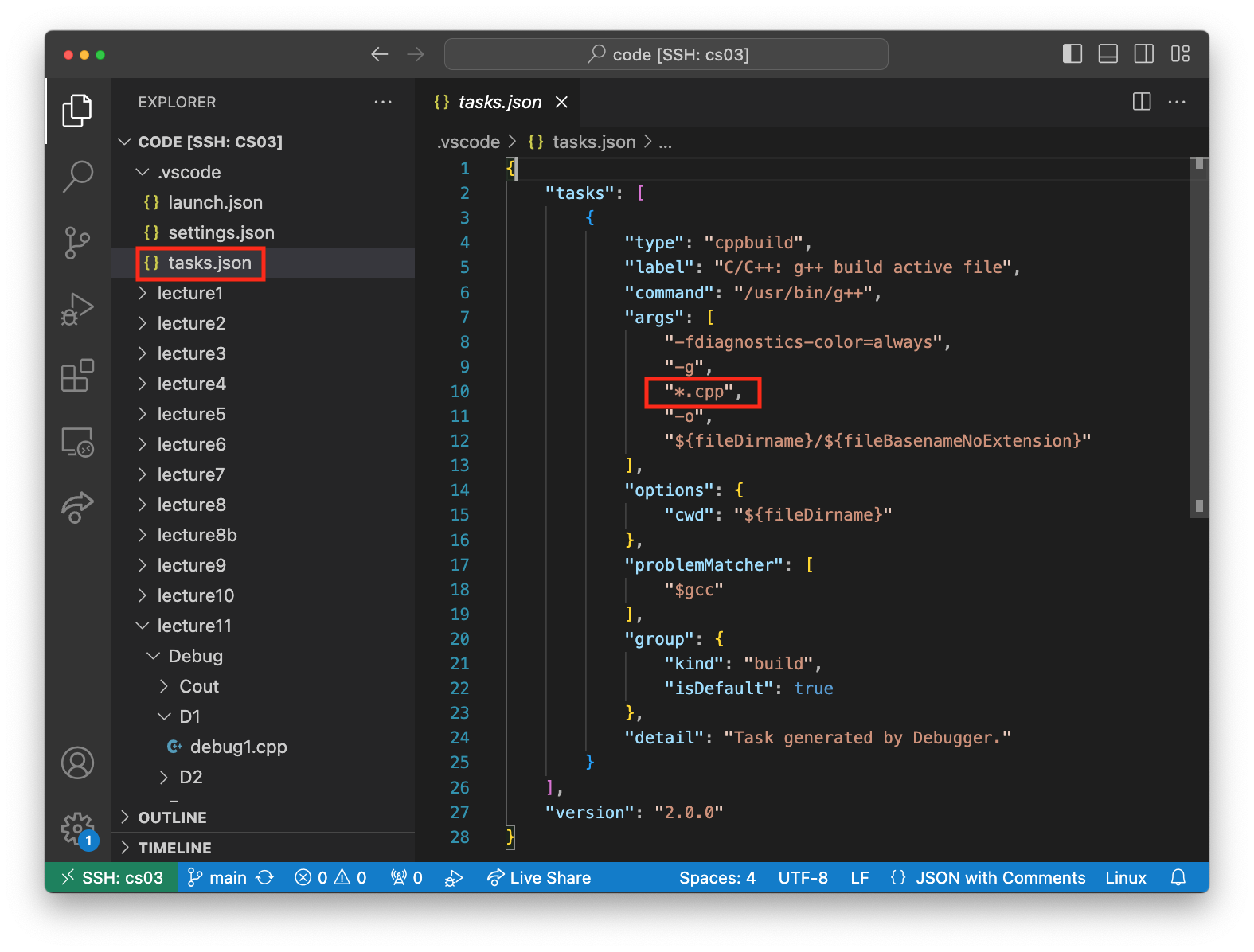Open the Explorer view in activity bar
The height and width of the screenshot is (952, 1254).
77,111
